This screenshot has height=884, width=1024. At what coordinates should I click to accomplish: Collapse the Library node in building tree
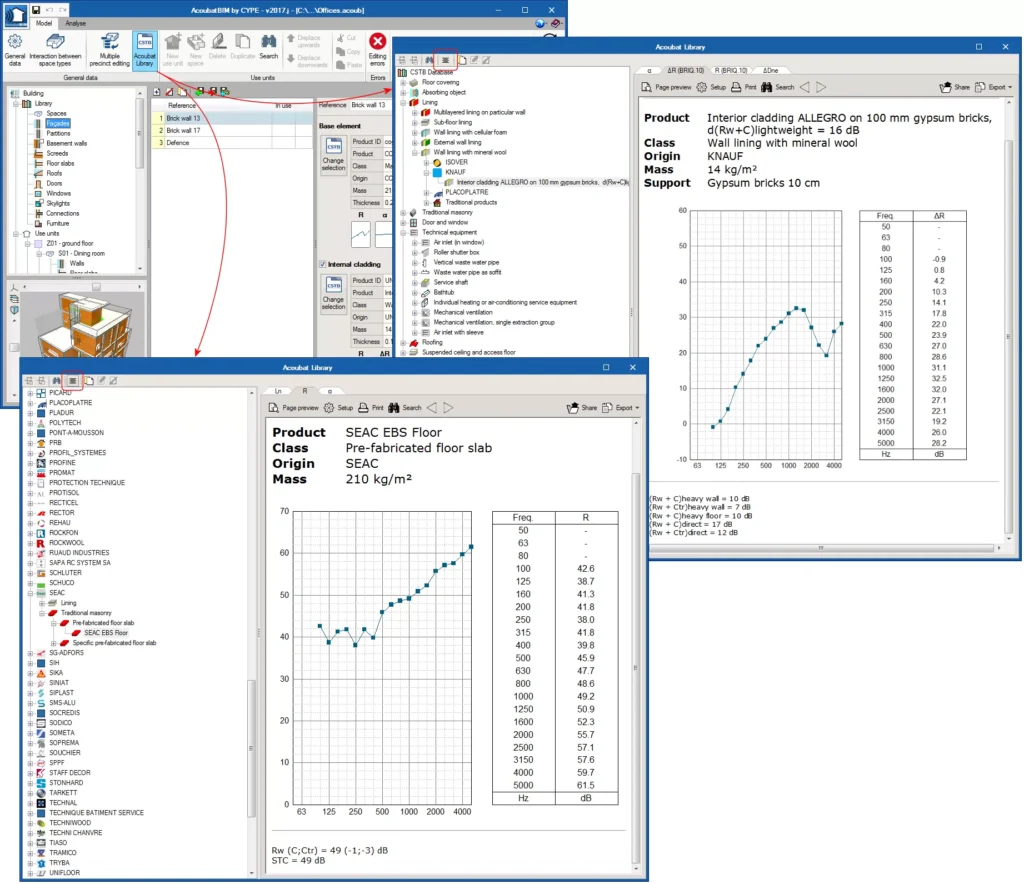click(x=16, y=104)
